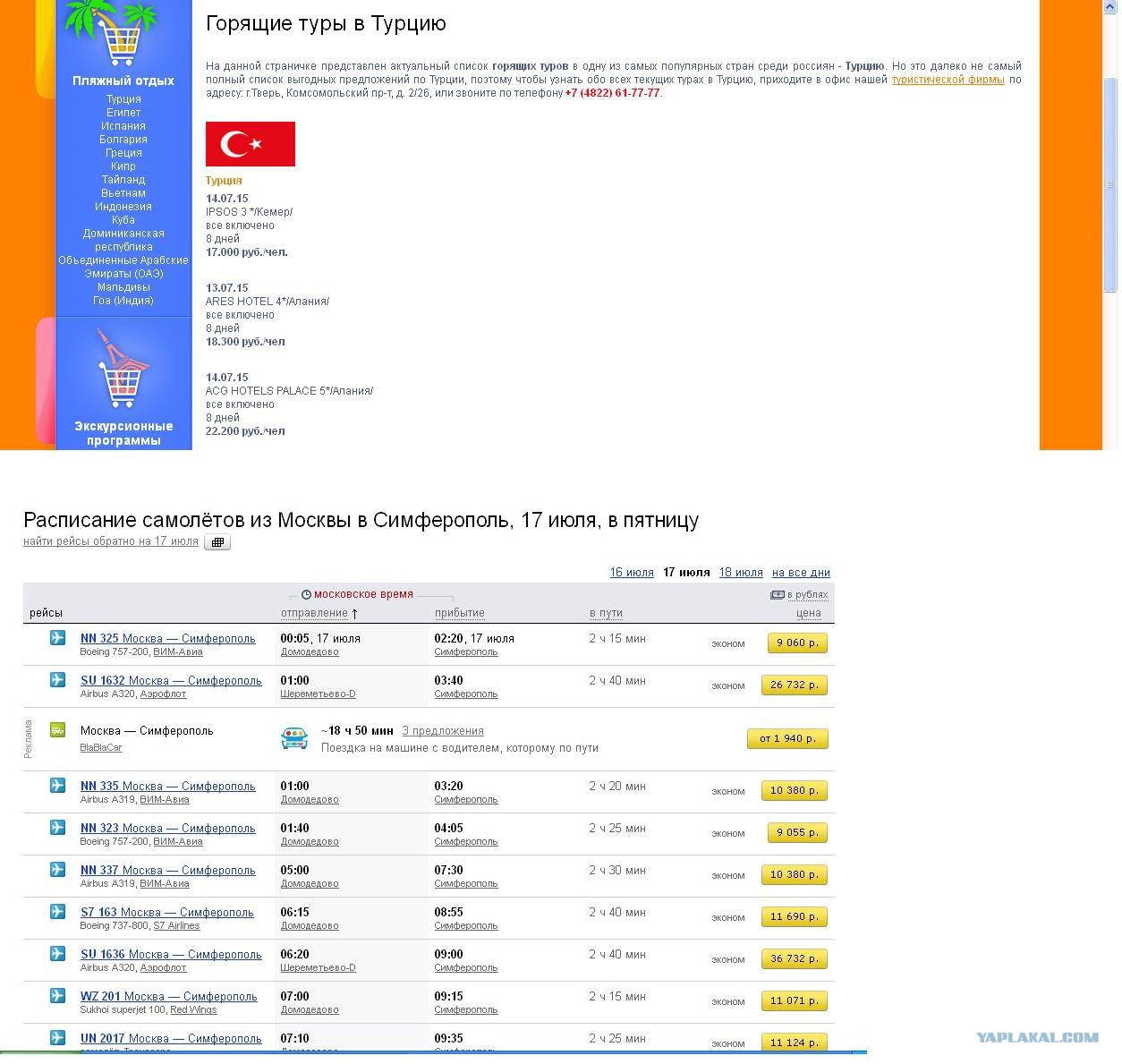Click the 11 690 р. price button

coord(795,916)
